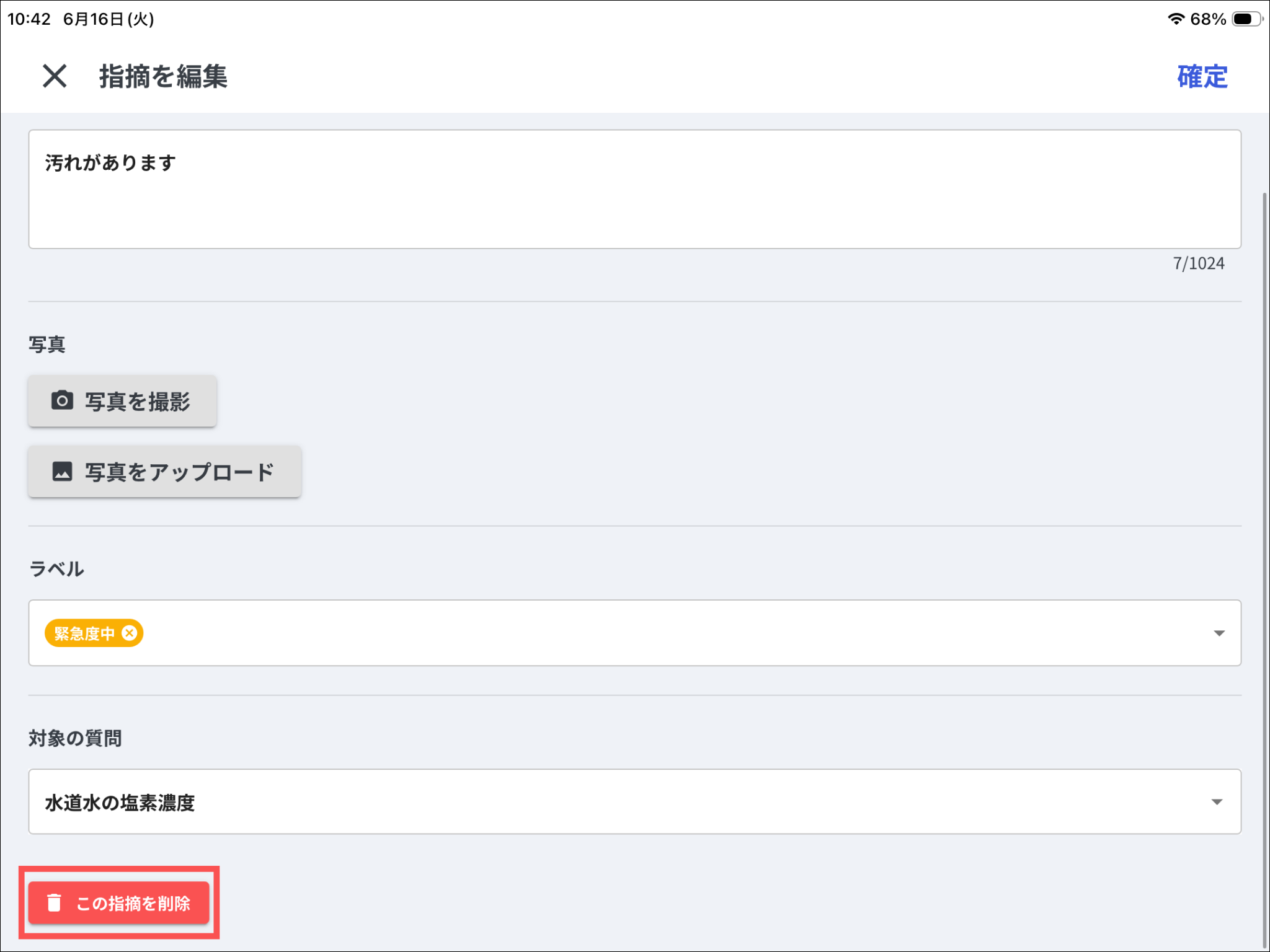Screen dimensions: 1270x952
Task: Tap the image icon for 写真をアップロード
Action: tap(62, 471)
